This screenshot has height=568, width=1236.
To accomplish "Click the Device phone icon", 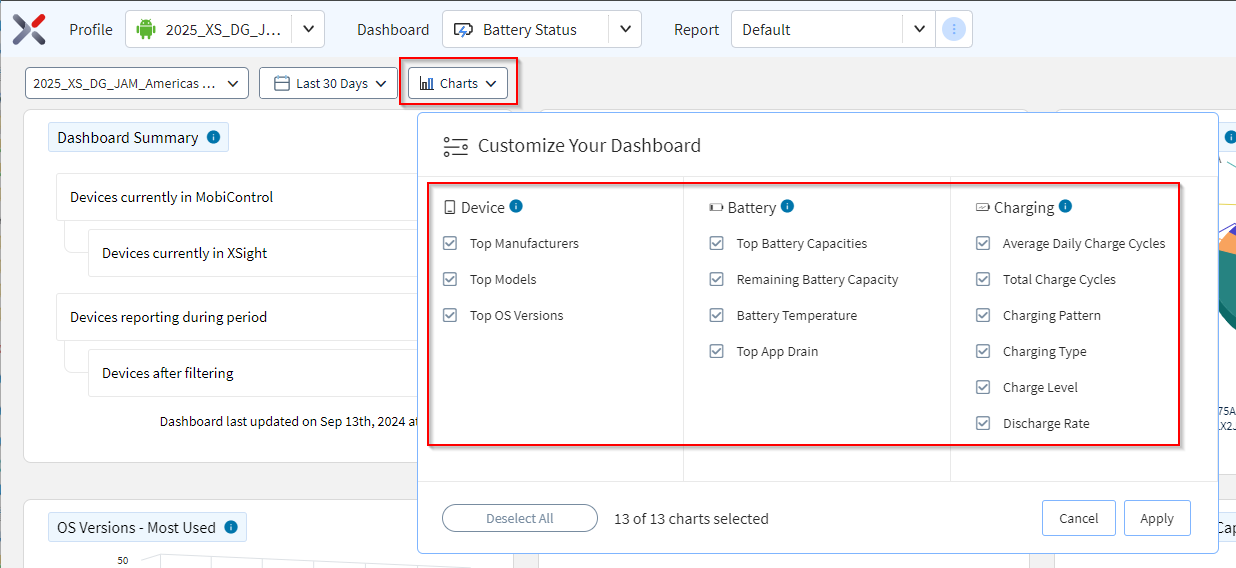I will point(450,208).
